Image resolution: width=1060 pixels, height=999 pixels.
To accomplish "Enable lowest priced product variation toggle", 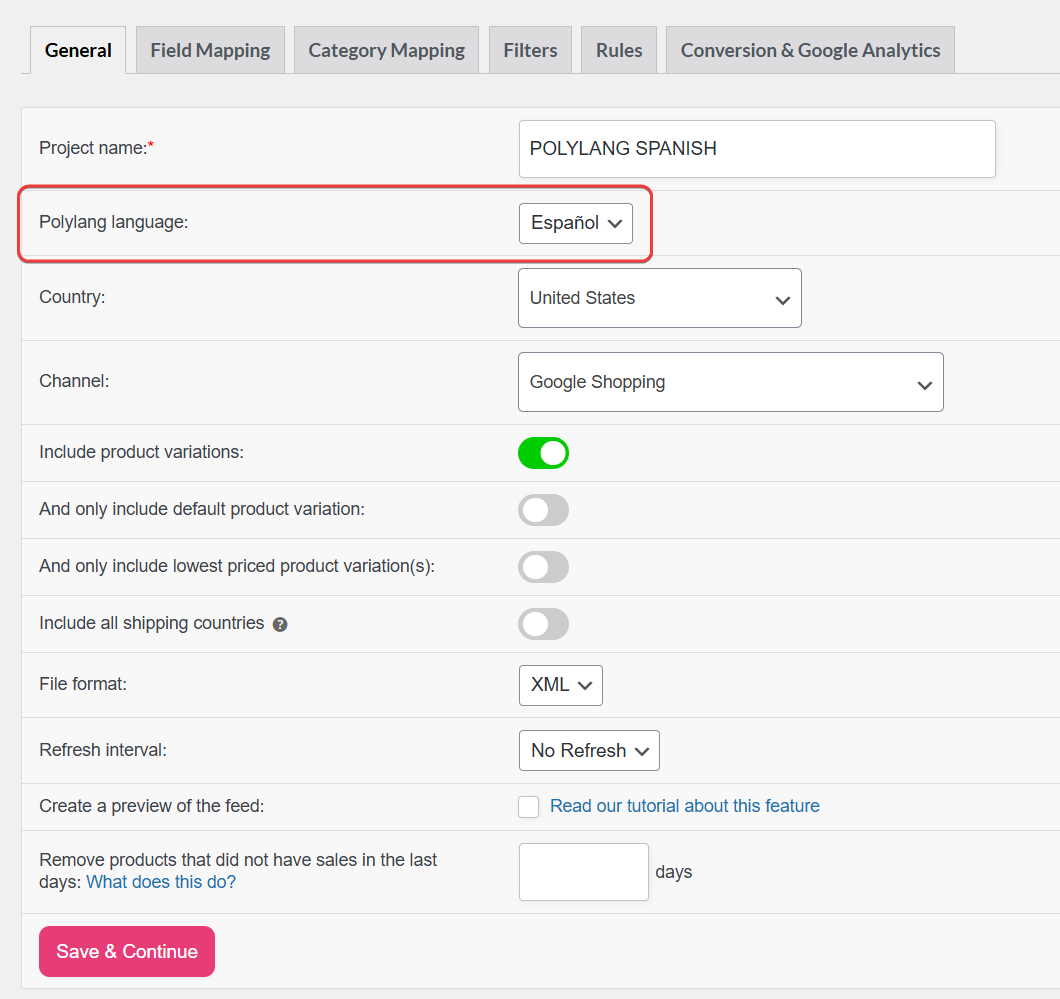I will click(x=543, y=567).
